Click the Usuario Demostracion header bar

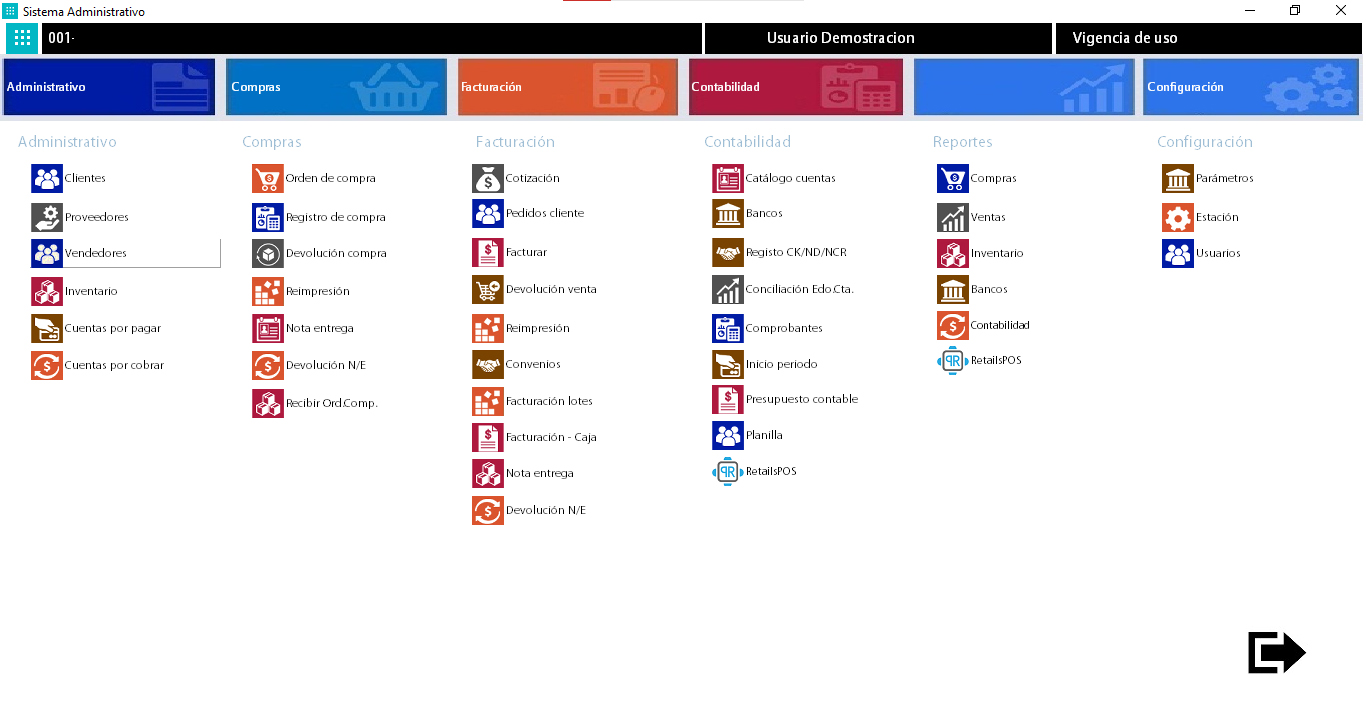(840, 38)
